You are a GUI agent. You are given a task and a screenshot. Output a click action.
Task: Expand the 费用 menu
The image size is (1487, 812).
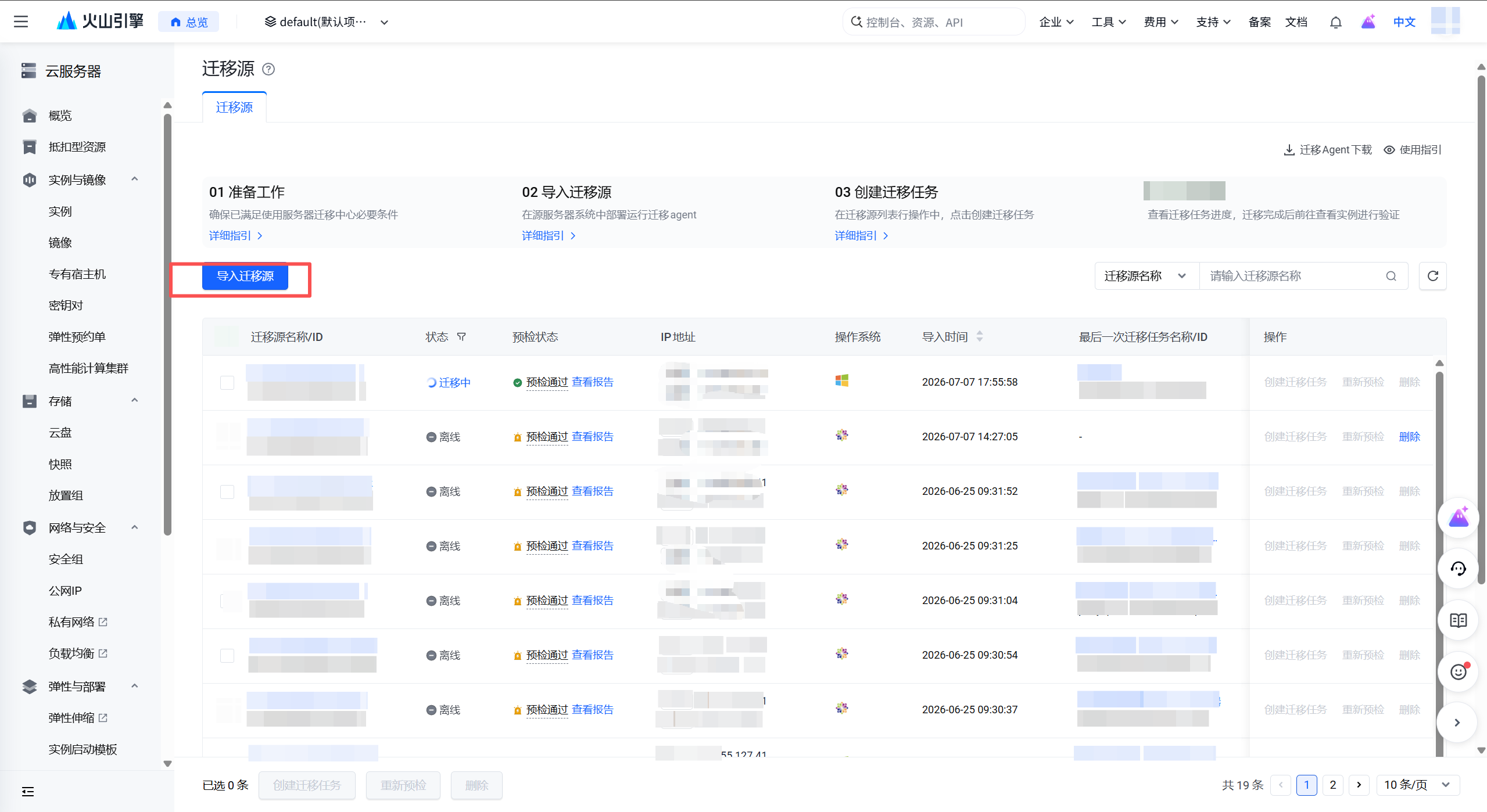1160,22
